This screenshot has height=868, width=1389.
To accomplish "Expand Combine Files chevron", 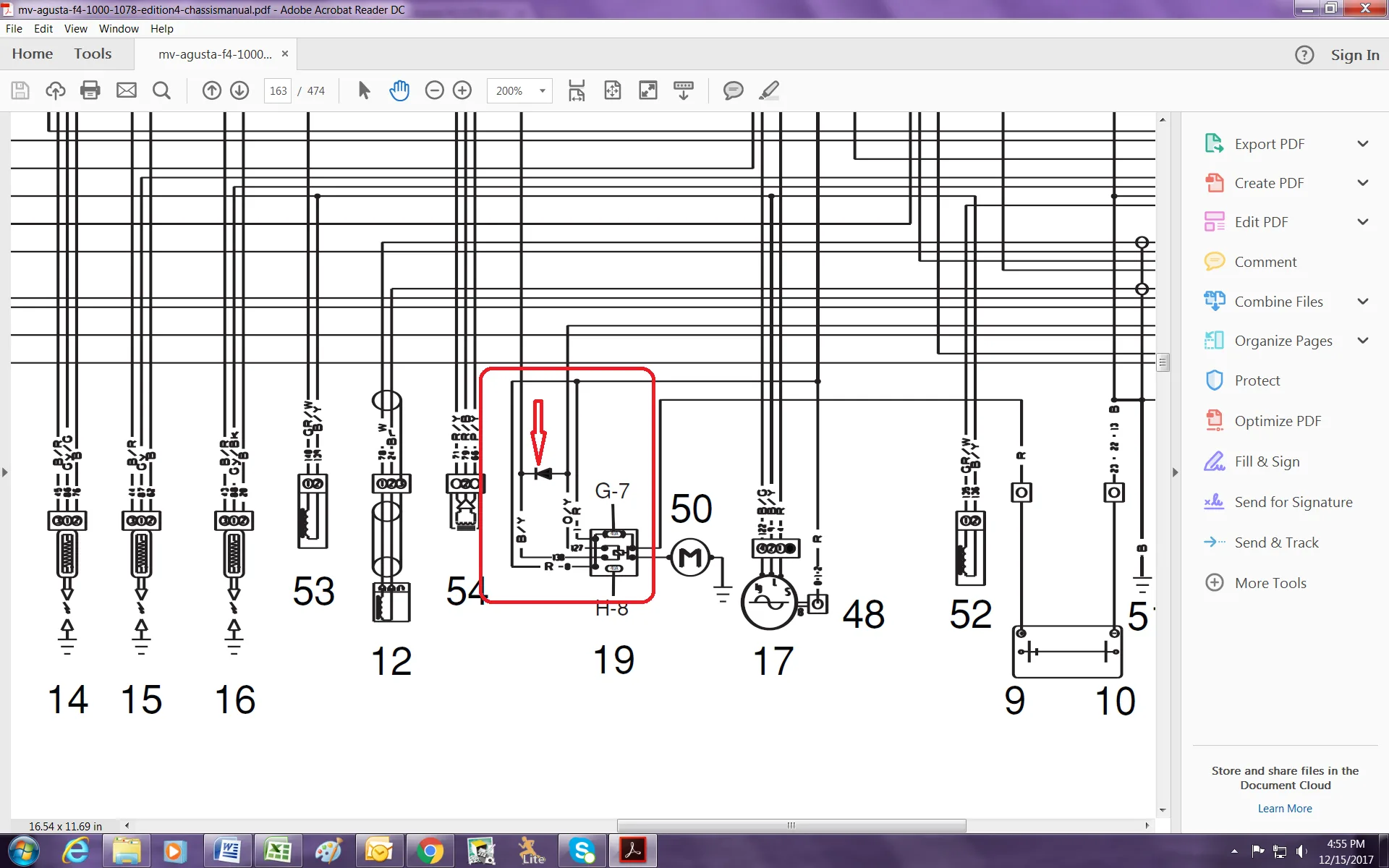I will pyautogui.click(x=1363, y=302).
